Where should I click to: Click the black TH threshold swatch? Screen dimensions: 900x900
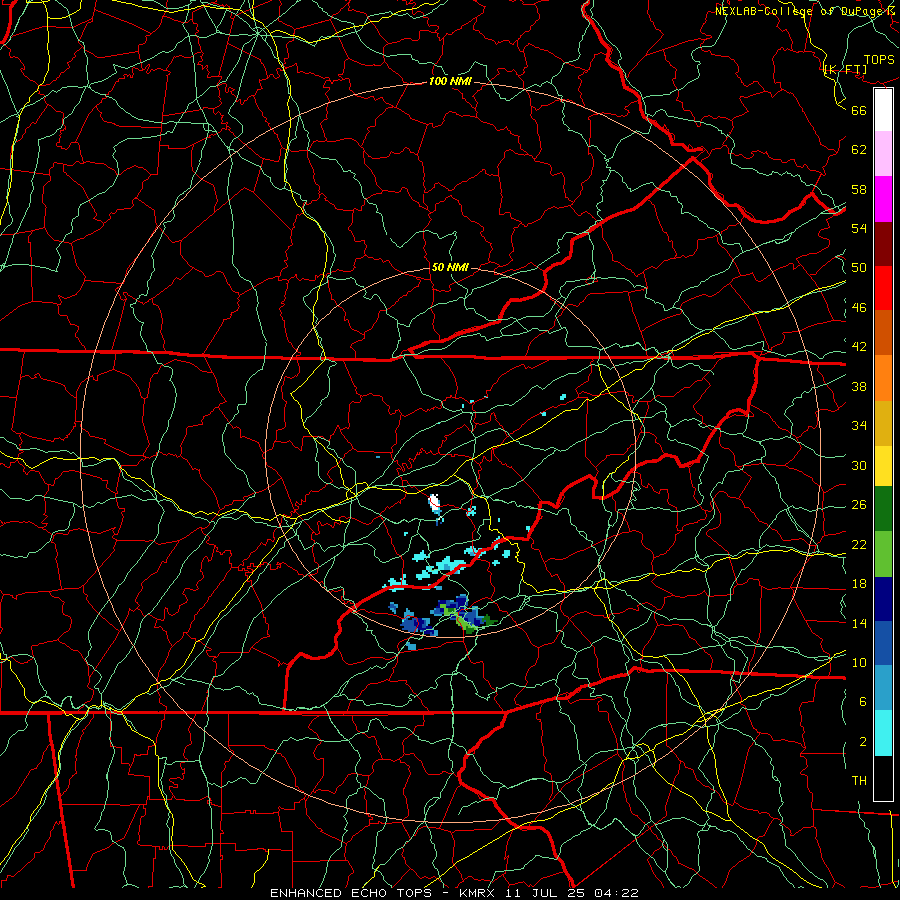click(883, 778)
